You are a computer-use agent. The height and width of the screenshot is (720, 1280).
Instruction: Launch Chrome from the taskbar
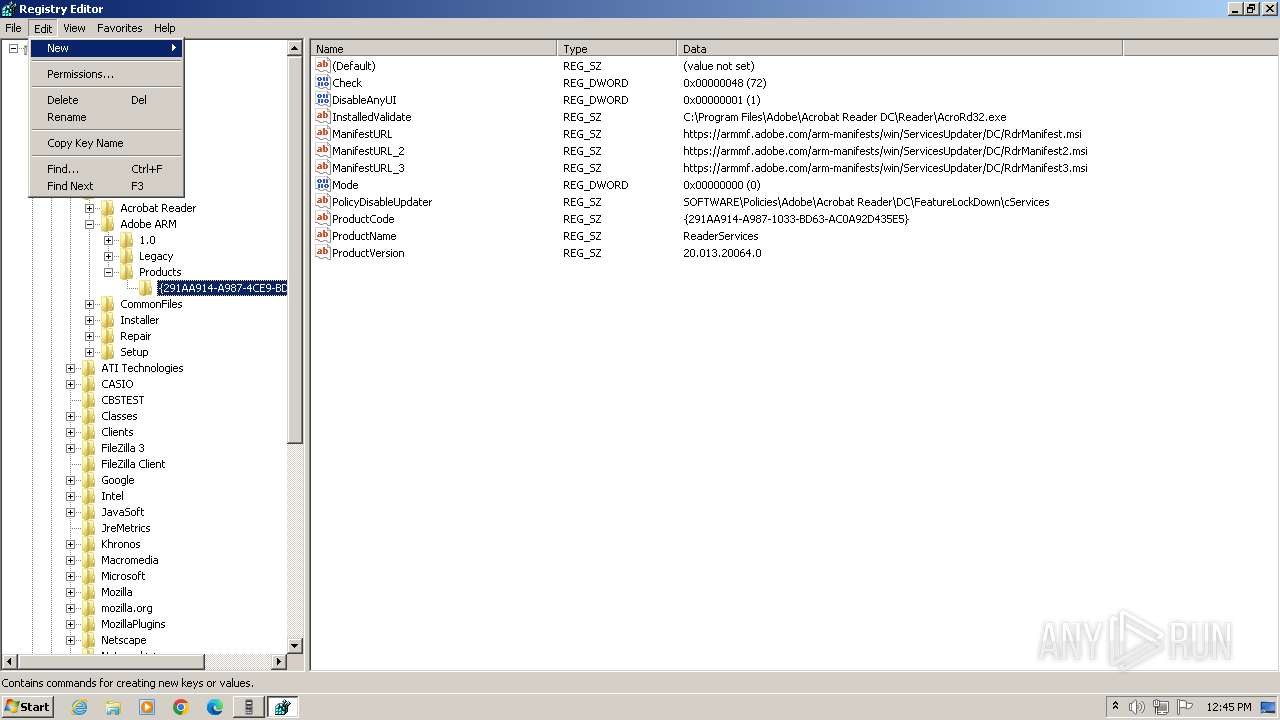[x=181, y=707]
